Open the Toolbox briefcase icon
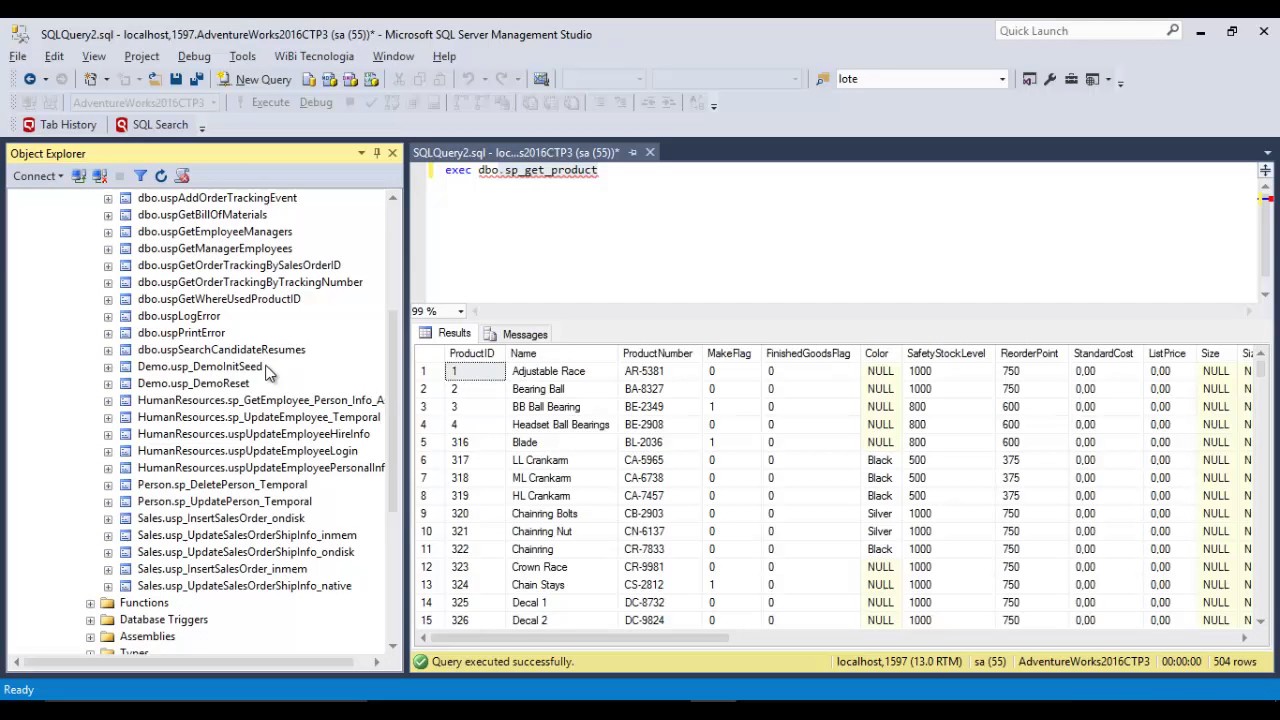 (1071, 79)
